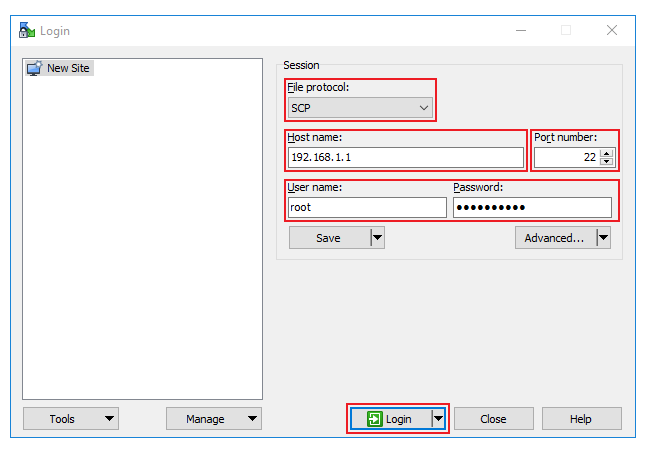Click the green Login button
This screenshot has width=651, height=453.
pos(390,419)
